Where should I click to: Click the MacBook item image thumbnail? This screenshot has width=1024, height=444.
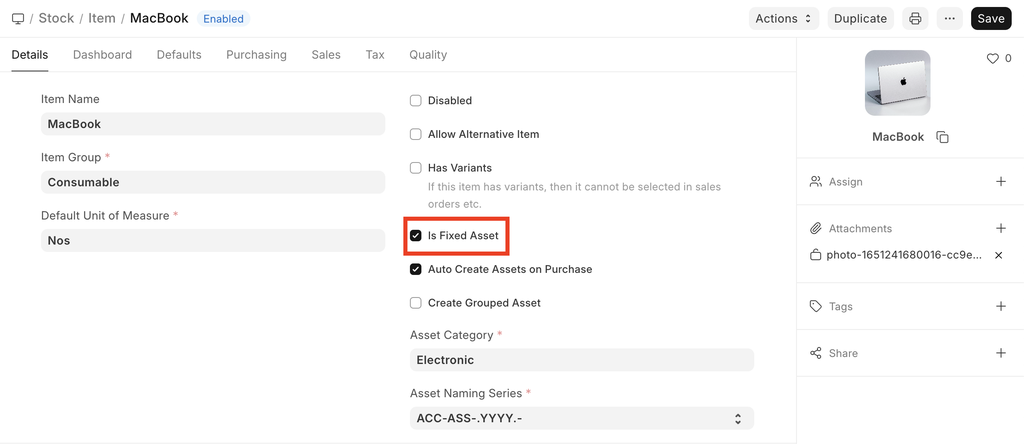[x=897, y=83]
